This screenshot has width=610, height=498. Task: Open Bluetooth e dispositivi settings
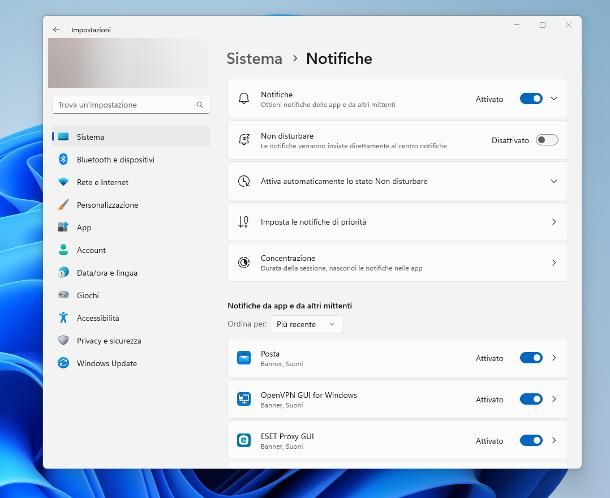[x=131, y=159]
